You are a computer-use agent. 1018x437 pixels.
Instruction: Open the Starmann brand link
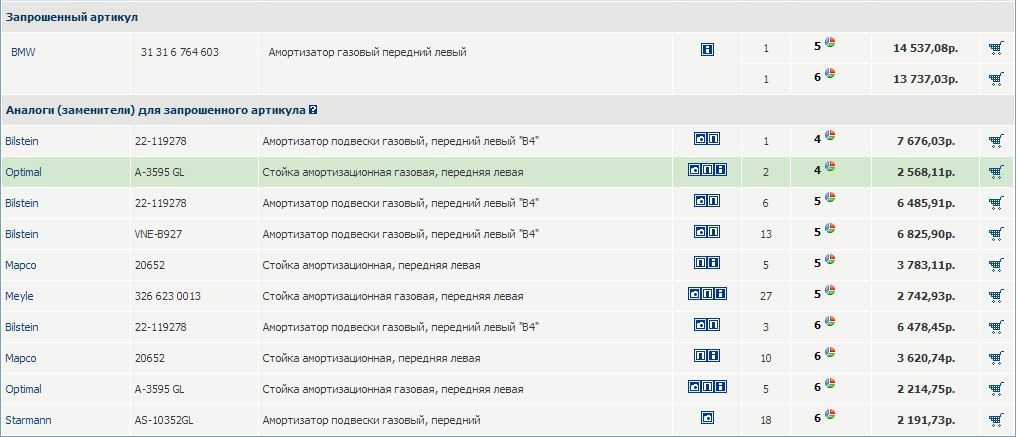pos(28,420)
